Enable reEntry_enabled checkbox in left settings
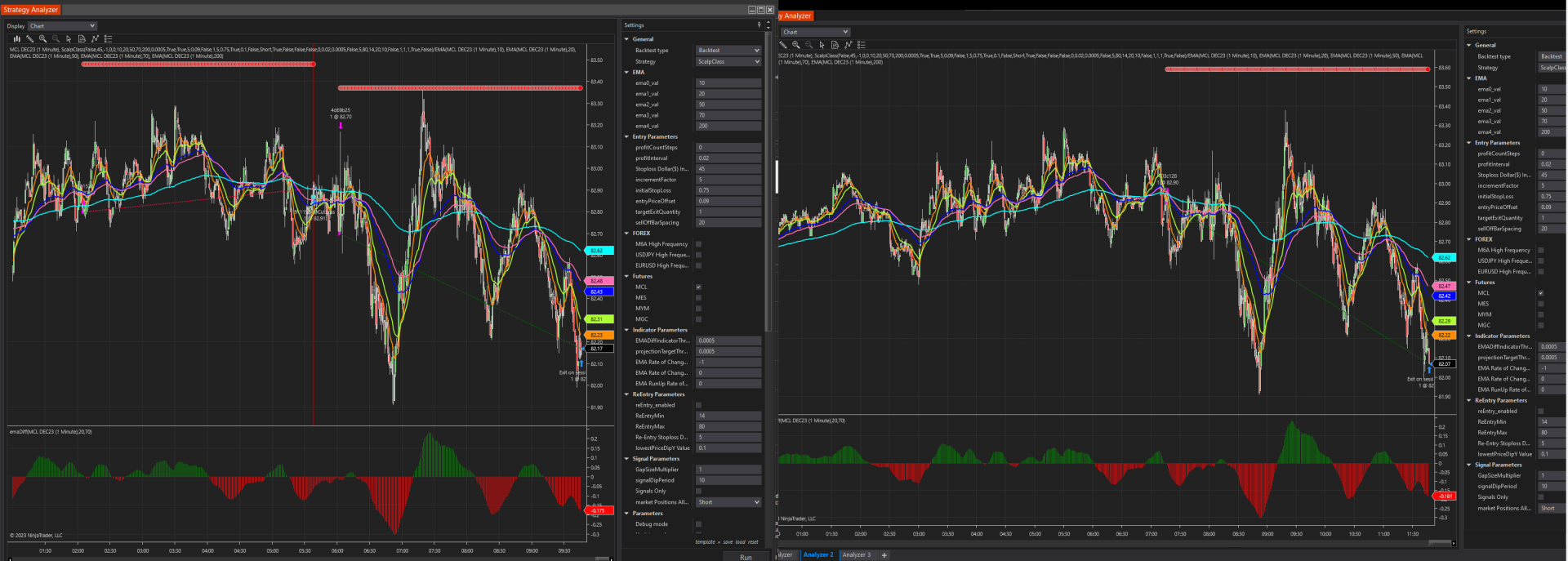 point(698,405)
